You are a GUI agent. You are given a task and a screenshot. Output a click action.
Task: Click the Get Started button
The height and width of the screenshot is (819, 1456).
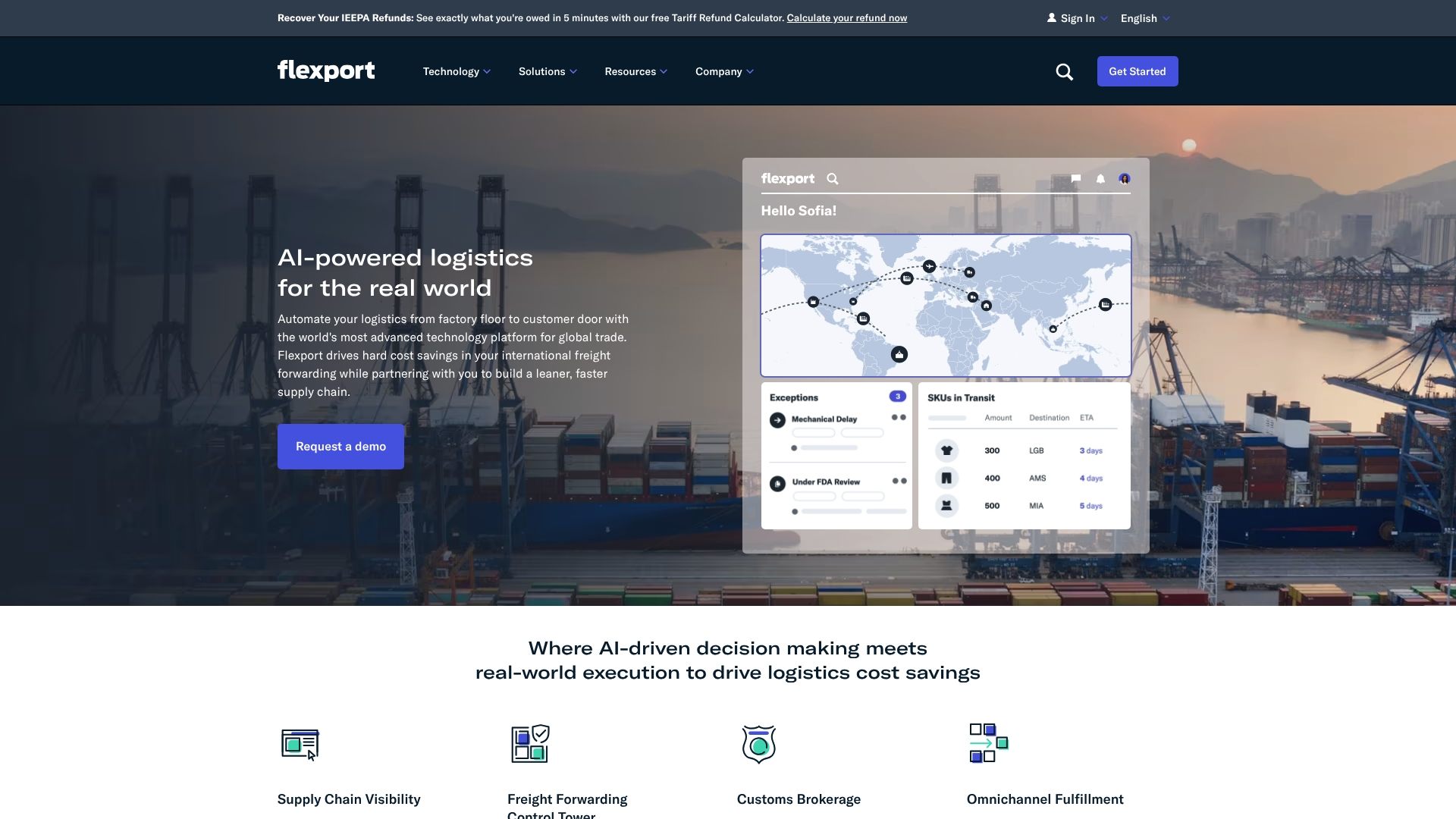[1137, 71]
